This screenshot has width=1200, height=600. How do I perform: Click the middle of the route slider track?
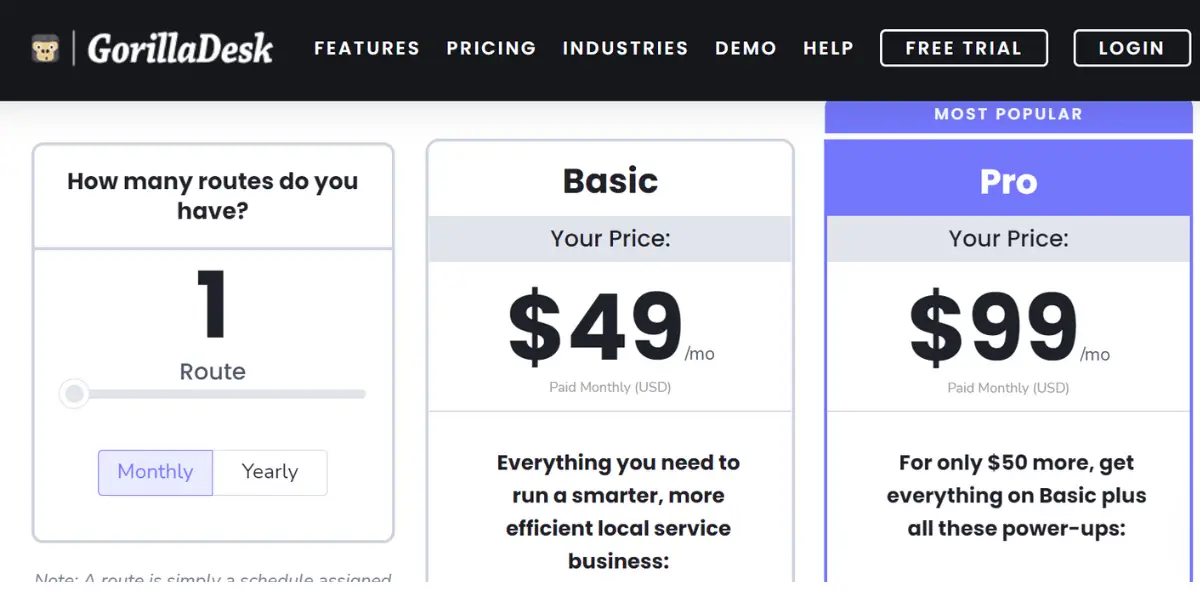[213, 394]
